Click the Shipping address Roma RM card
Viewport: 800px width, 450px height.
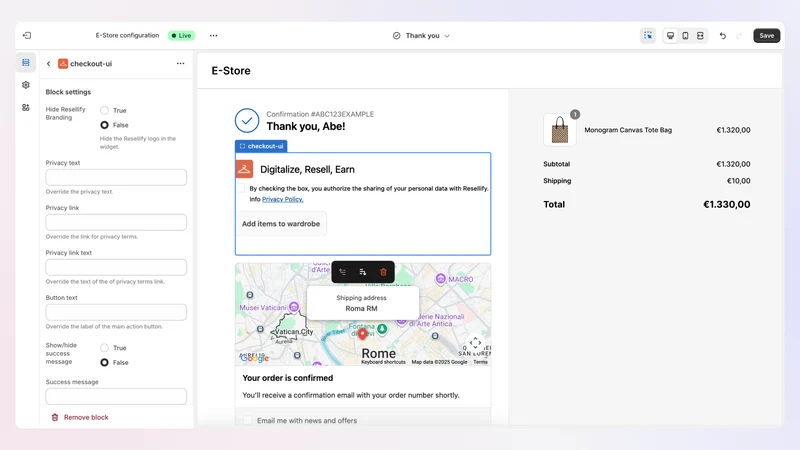click(362, 303)
